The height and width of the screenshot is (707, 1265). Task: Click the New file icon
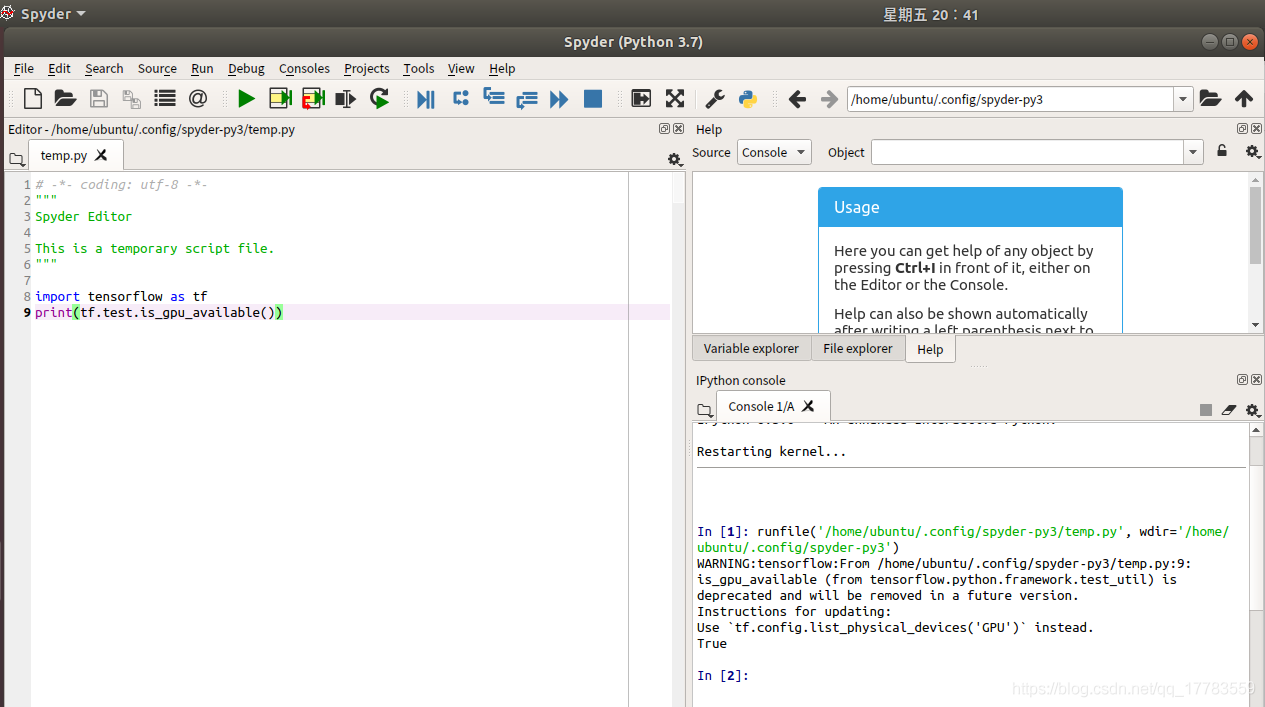[x=33, y=99]
